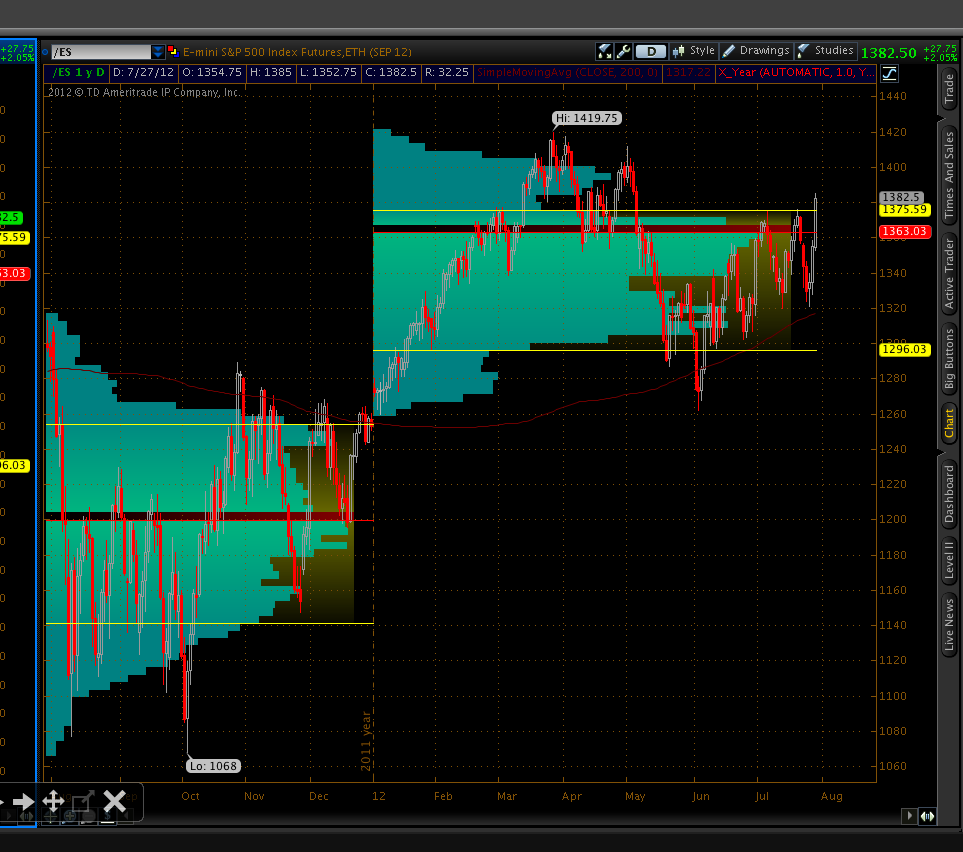Switch to the Trade side tab
This screenshot has height=852, width=963.
tap(949, 88)
